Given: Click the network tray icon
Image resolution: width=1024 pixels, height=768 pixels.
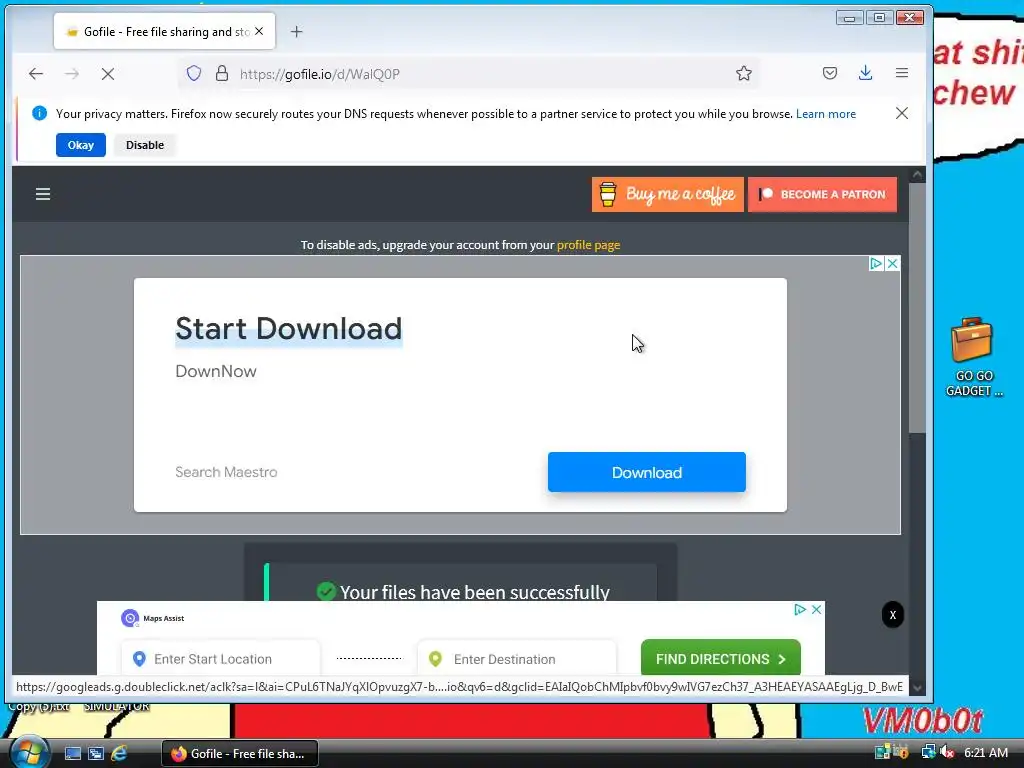Looking at the screenshot, I should click(928, 752).
